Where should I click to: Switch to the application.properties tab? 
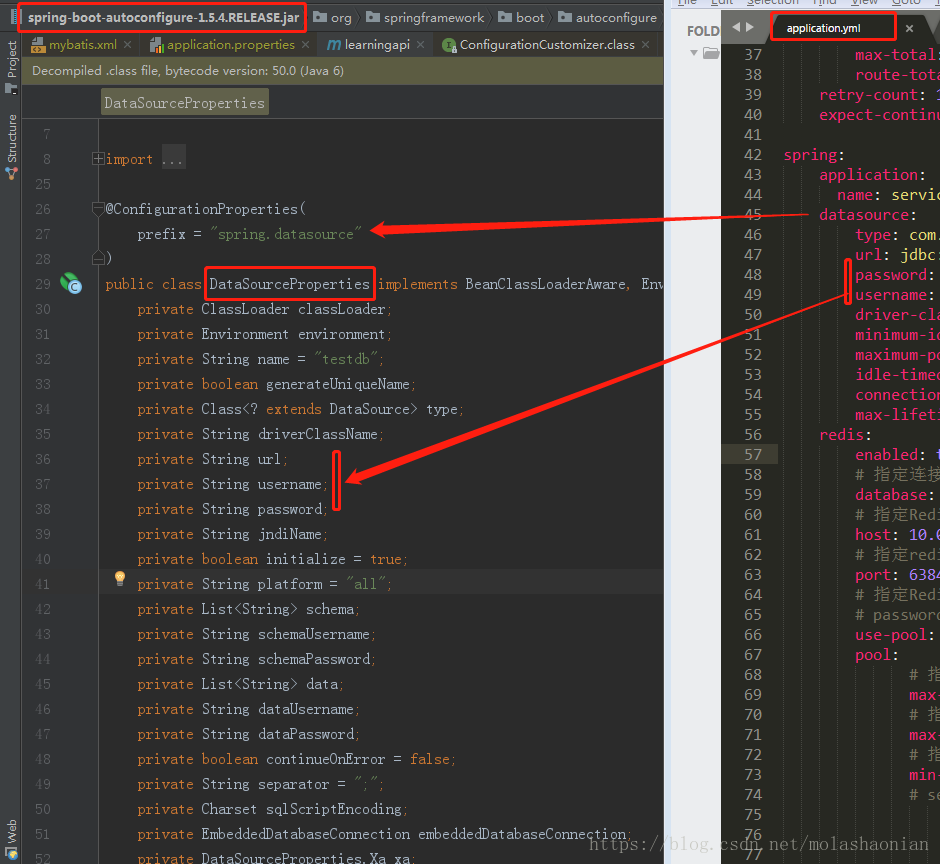click(231, 45)
